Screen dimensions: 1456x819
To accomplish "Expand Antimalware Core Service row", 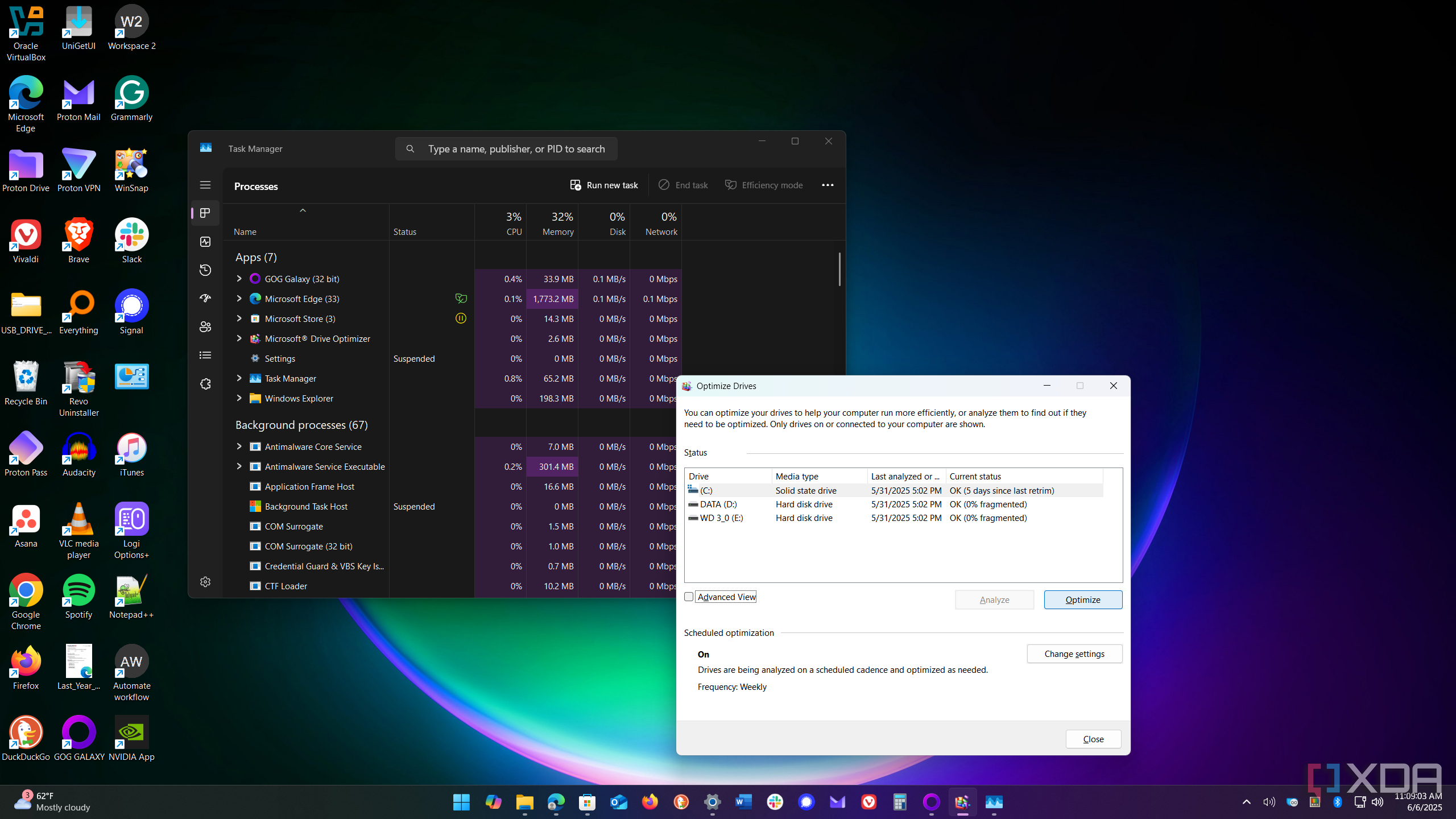I will click(x=239, y=446).
